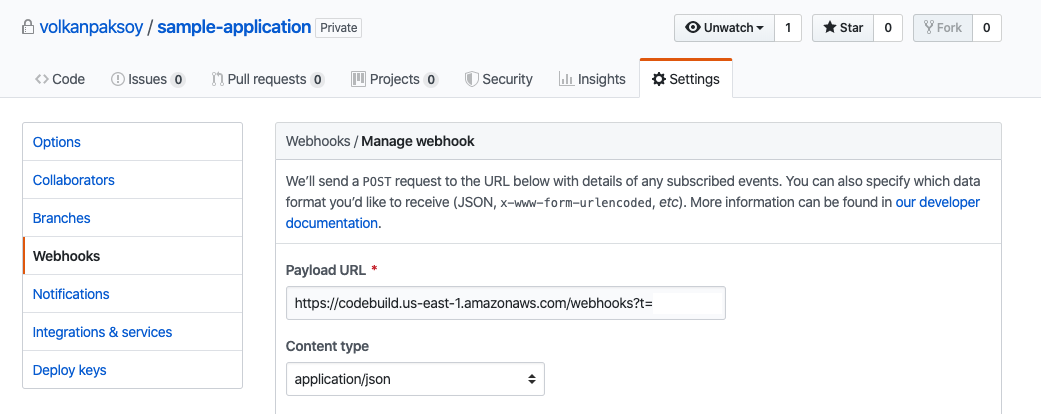This screenshot has height=414, width=1041.
Task: Open Deploy keys settings
Action: (70, 370)
